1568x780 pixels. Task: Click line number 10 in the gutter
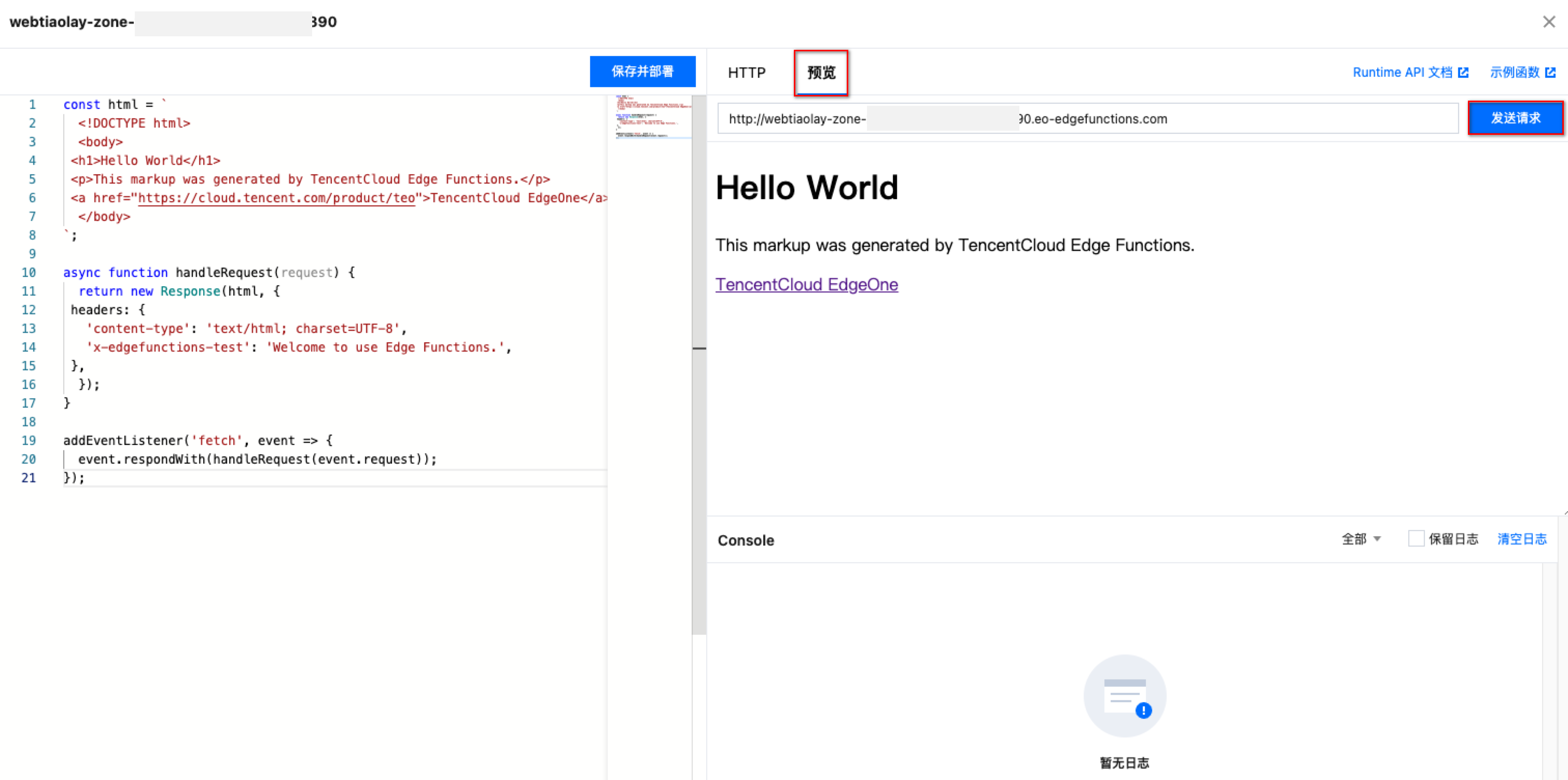point(29,273)
